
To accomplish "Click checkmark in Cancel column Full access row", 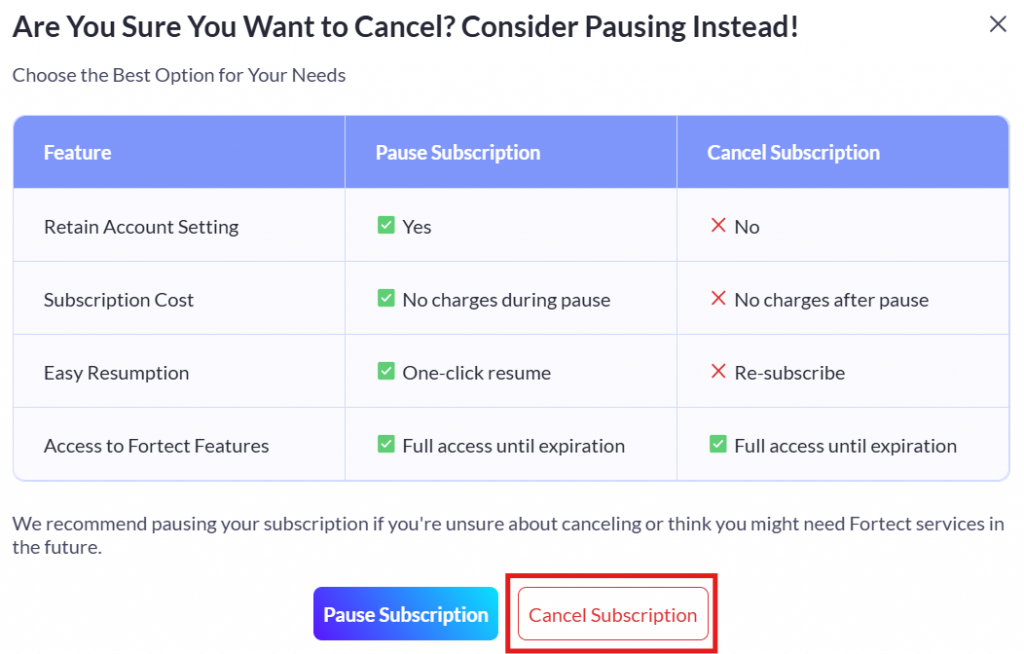I will point(718,444).
